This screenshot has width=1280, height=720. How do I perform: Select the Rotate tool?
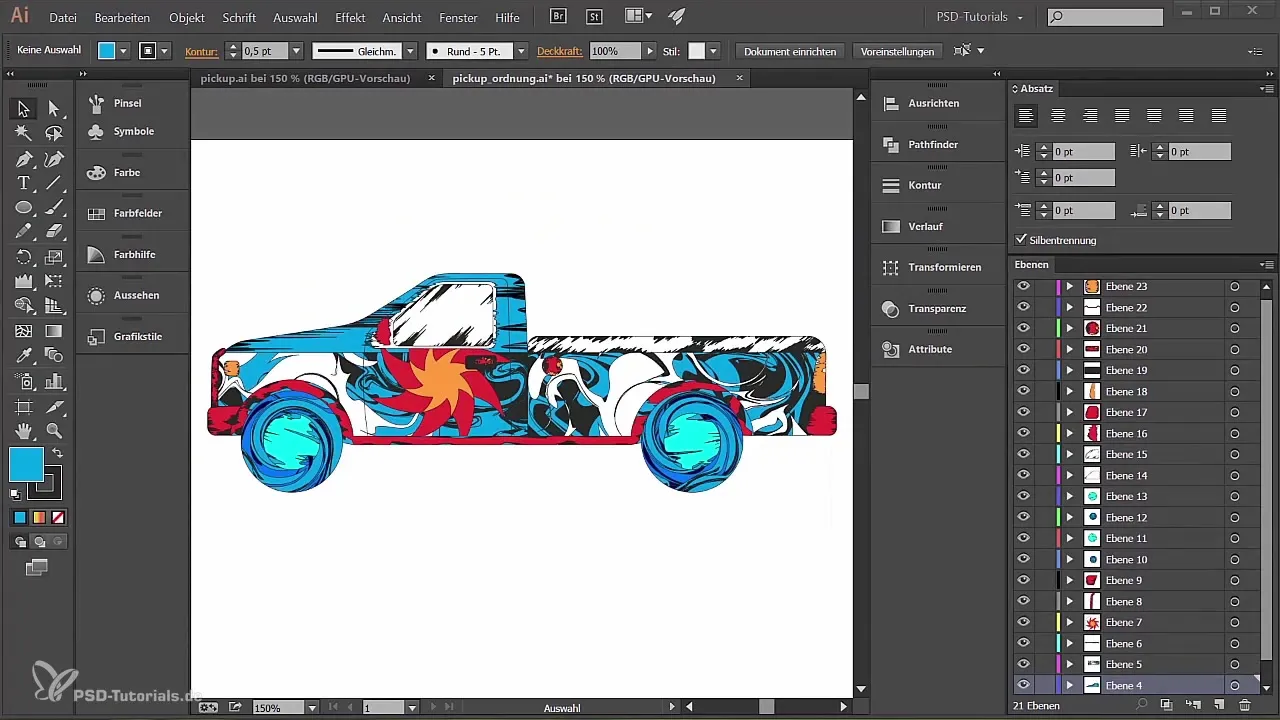click(24, 257)
